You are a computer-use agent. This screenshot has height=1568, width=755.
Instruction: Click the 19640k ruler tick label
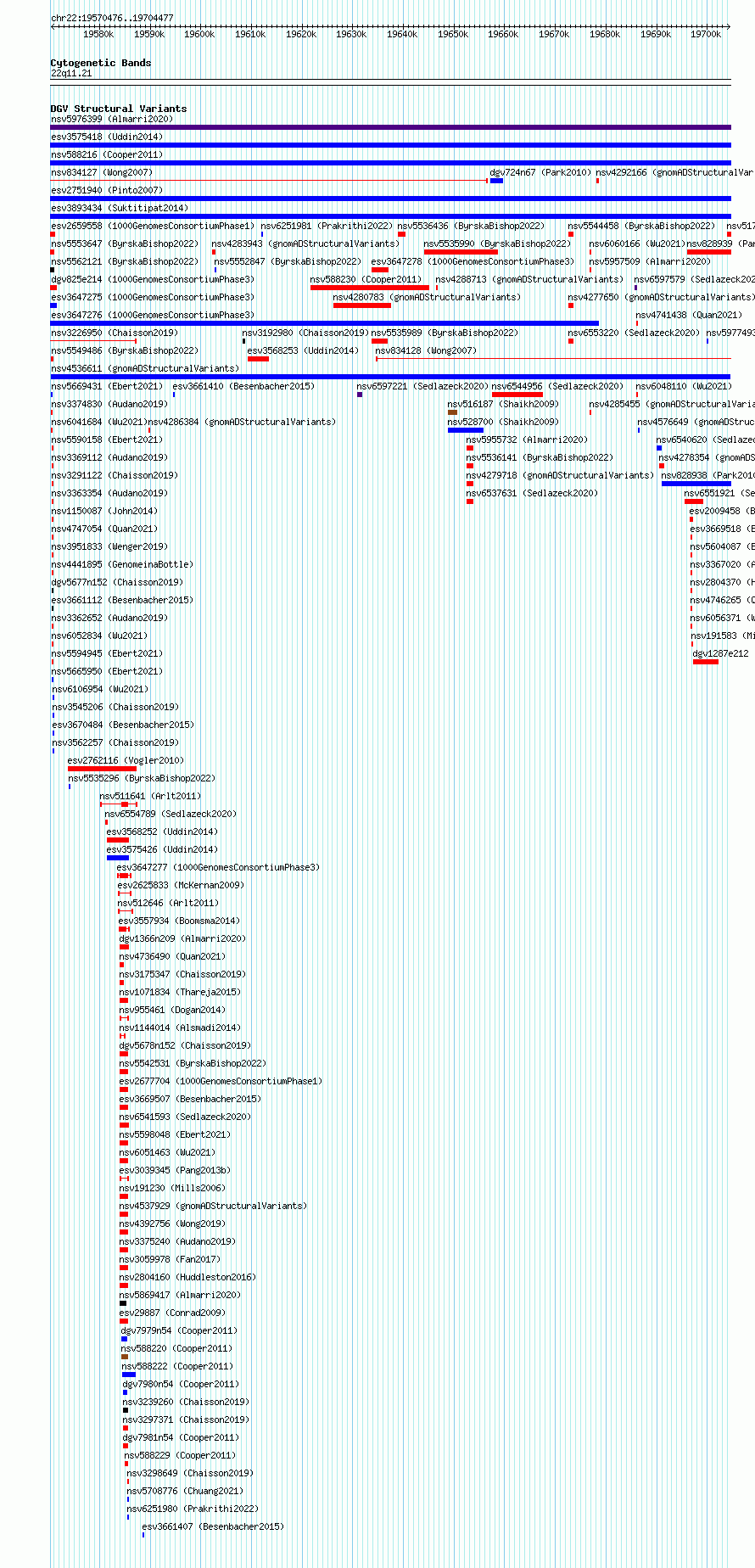[402, 34]
